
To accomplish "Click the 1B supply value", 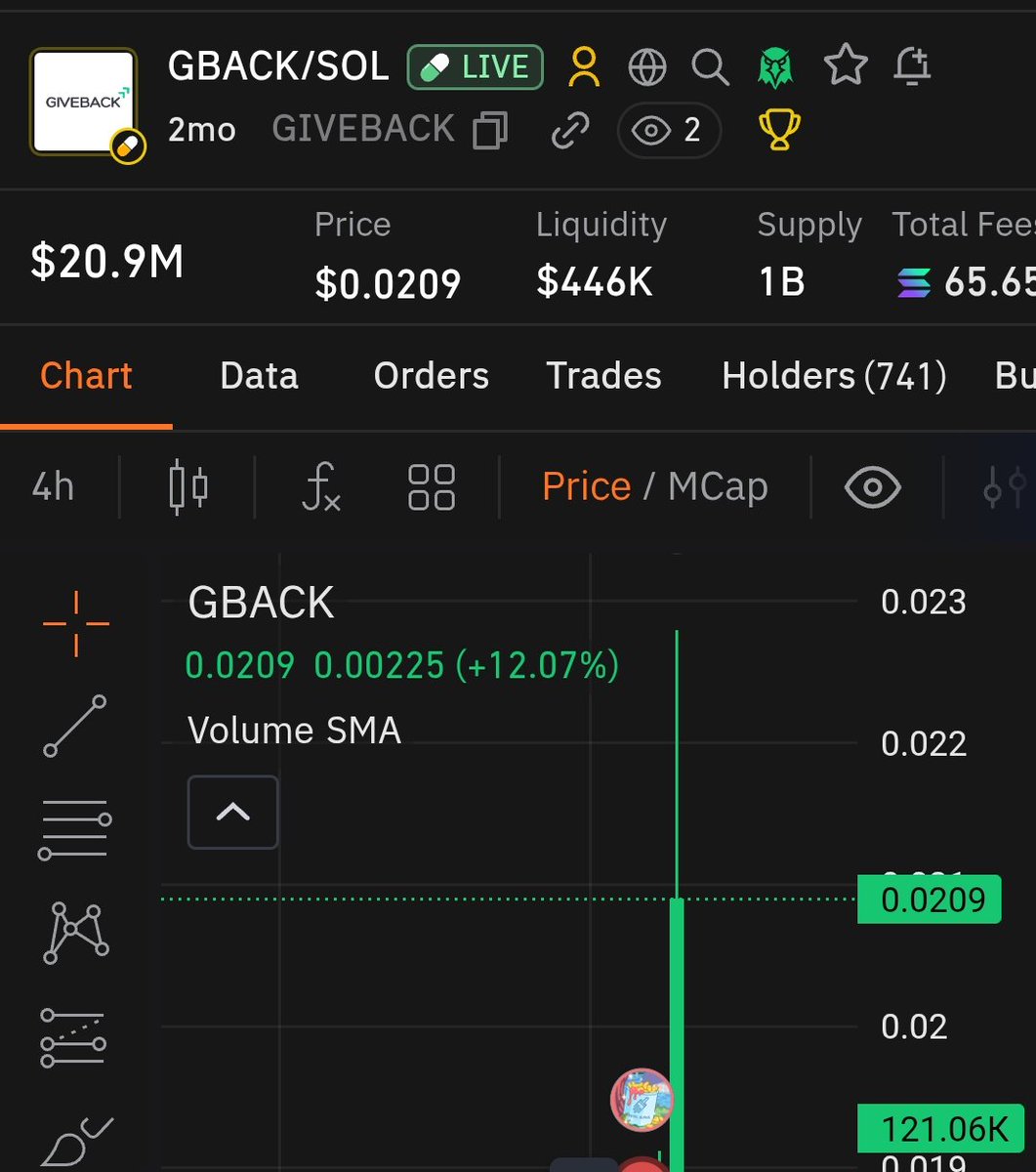I will (x=781, y=283).
